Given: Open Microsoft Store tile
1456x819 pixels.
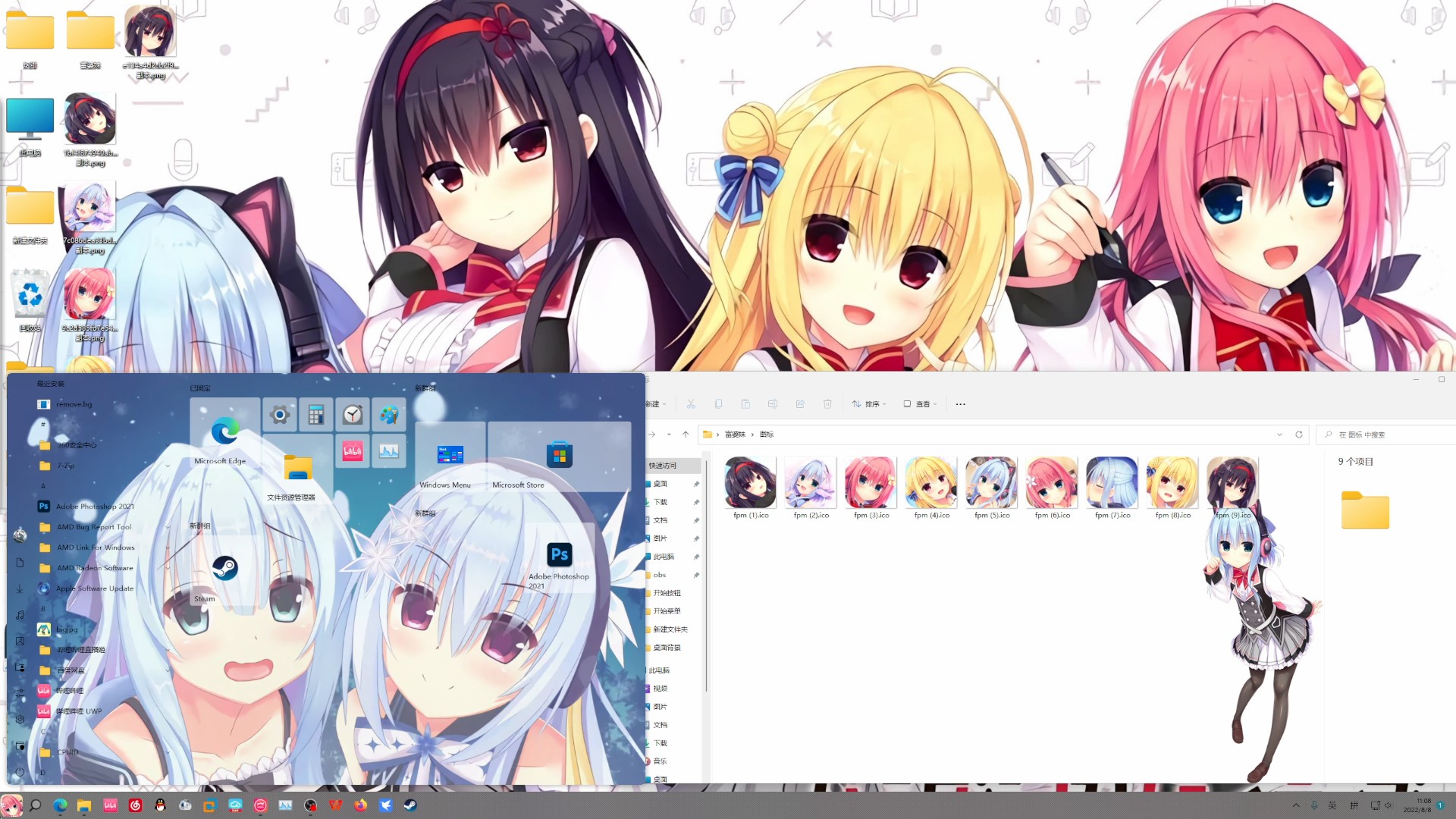Looking at the screenshot, I should click(559, 456).
